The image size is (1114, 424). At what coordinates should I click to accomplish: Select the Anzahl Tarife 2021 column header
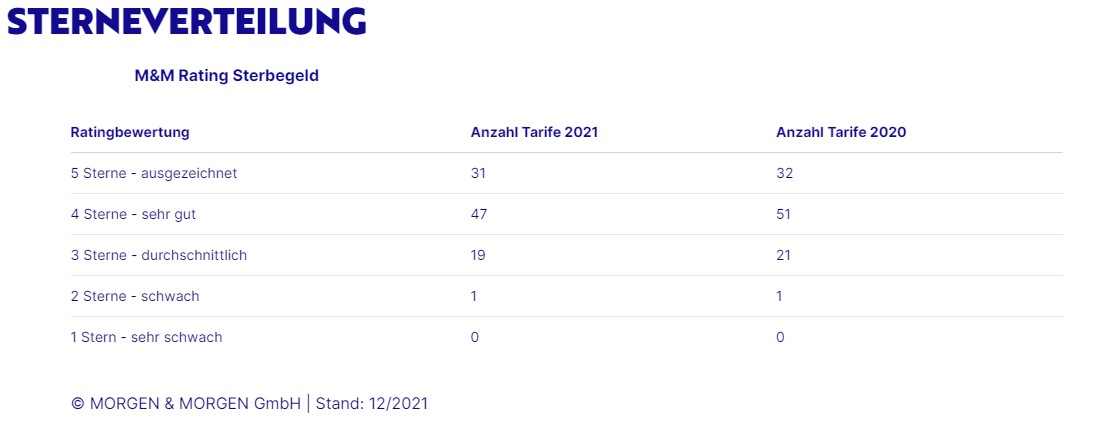[534, 132]
